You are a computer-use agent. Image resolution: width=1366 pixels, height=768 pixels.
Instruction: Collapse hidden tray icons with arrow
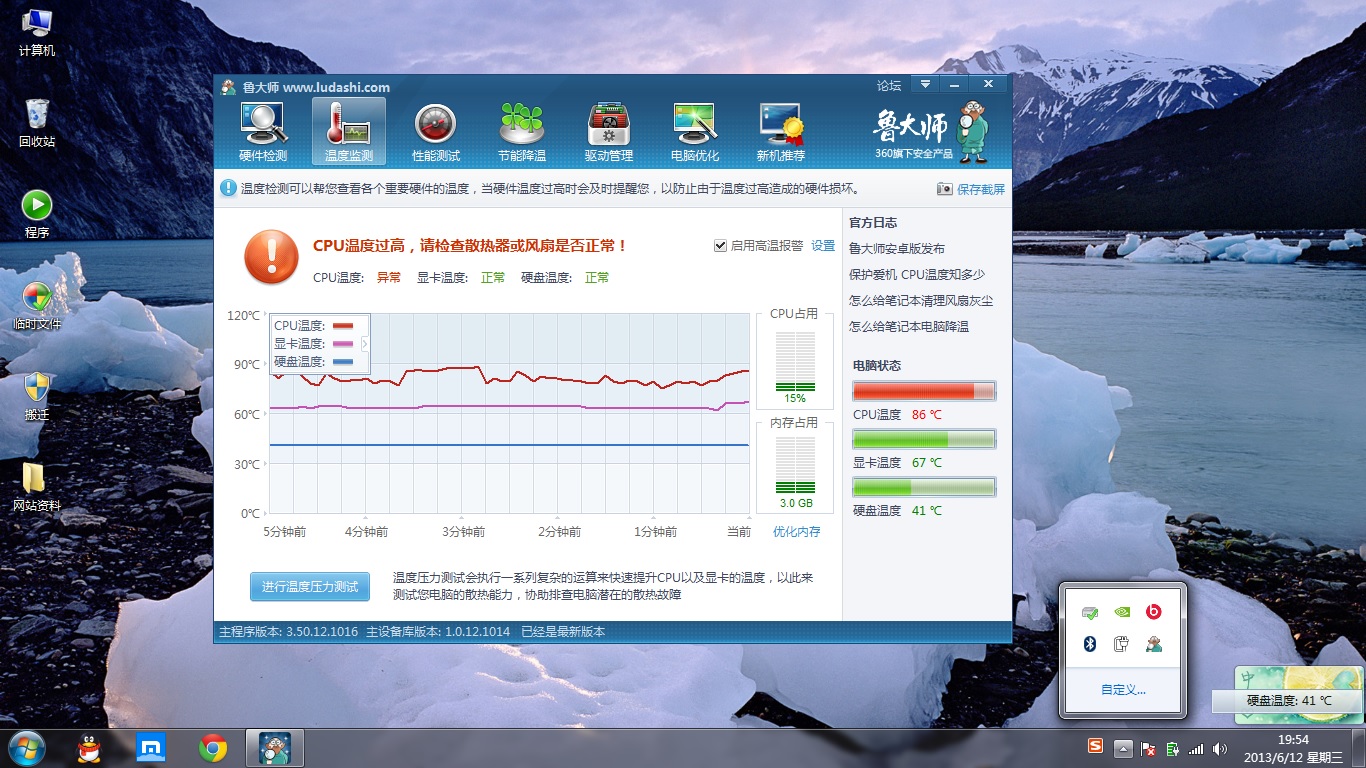1124,748
